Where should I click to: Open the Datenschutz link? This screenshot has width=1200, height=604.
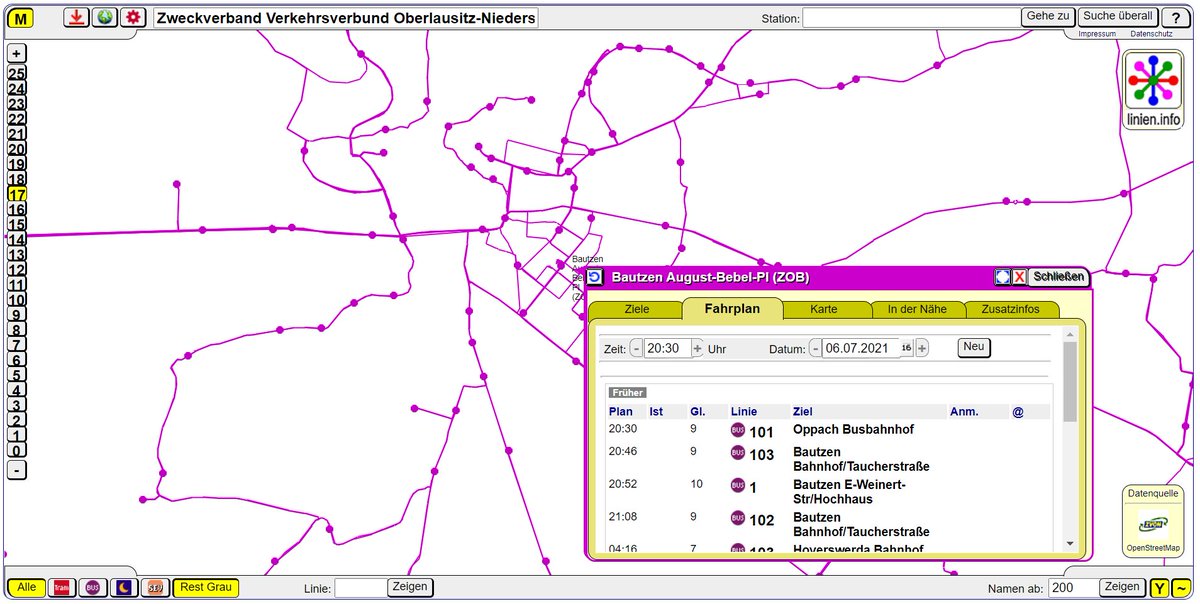tap(1151, 34)
